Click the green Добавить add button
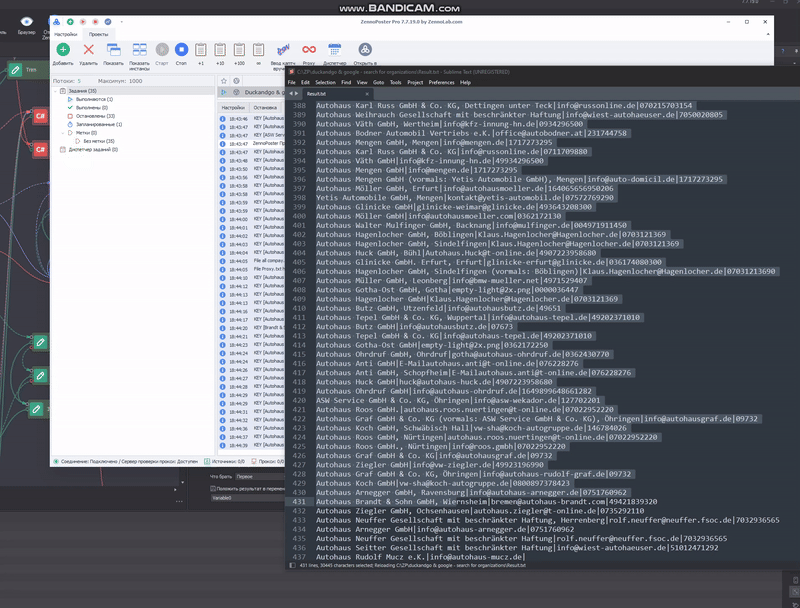This screenshot has width=800, height=608. [63, 50]
